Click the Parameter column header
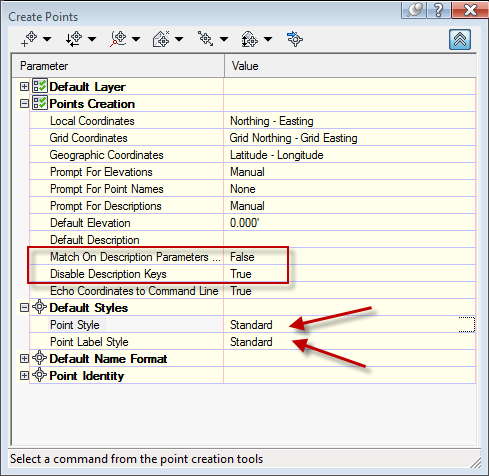Image resolution: width=489 pixels, height=476 pixels. click(118, 66)
